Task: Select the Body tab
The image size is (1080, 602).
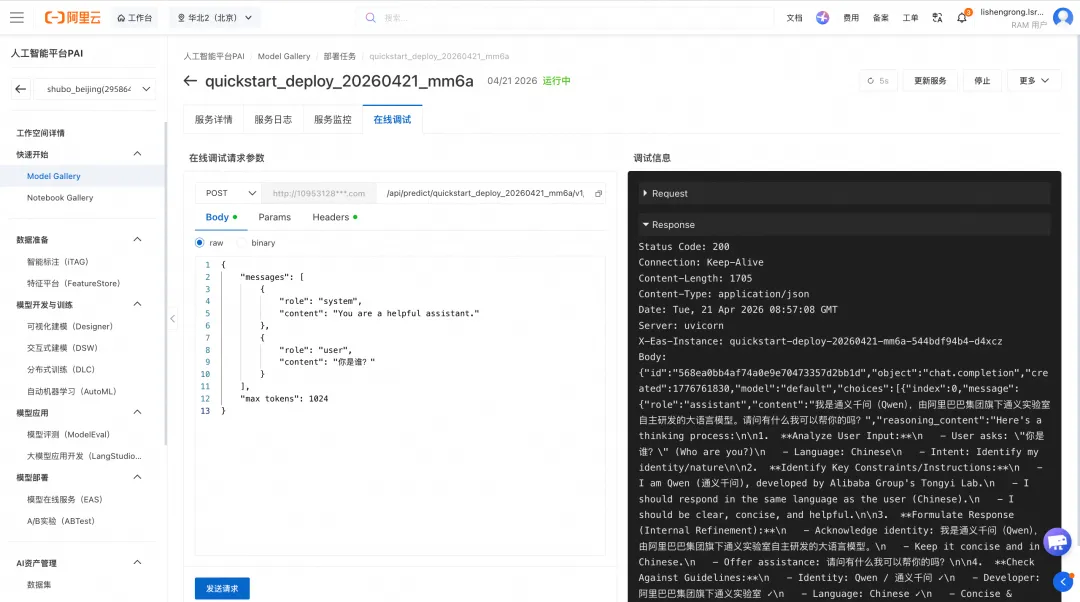Action: [220, 217]
